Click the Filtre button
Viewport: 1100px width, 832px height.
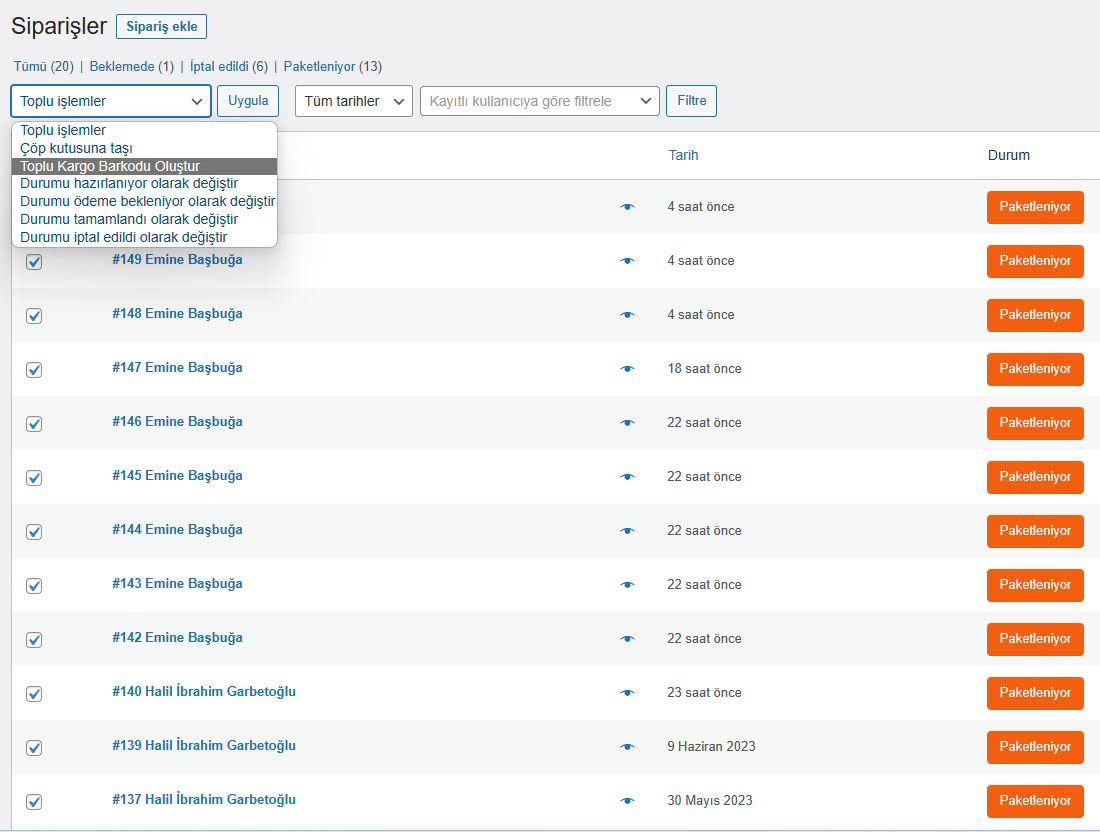click(x=691, y=100)
